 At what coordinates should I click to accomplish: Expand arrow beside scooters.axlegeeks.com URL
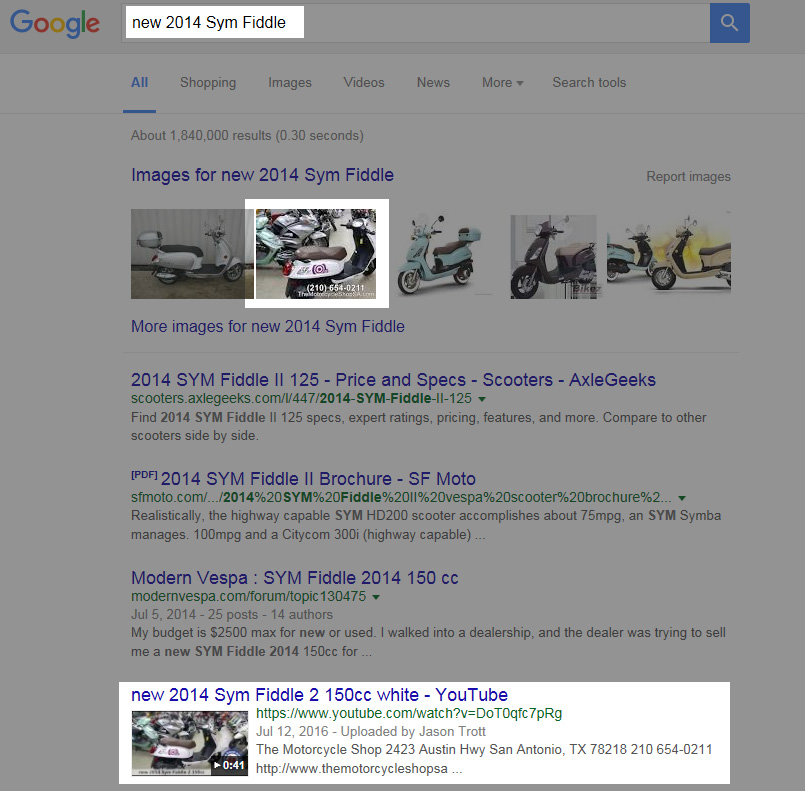482,399
